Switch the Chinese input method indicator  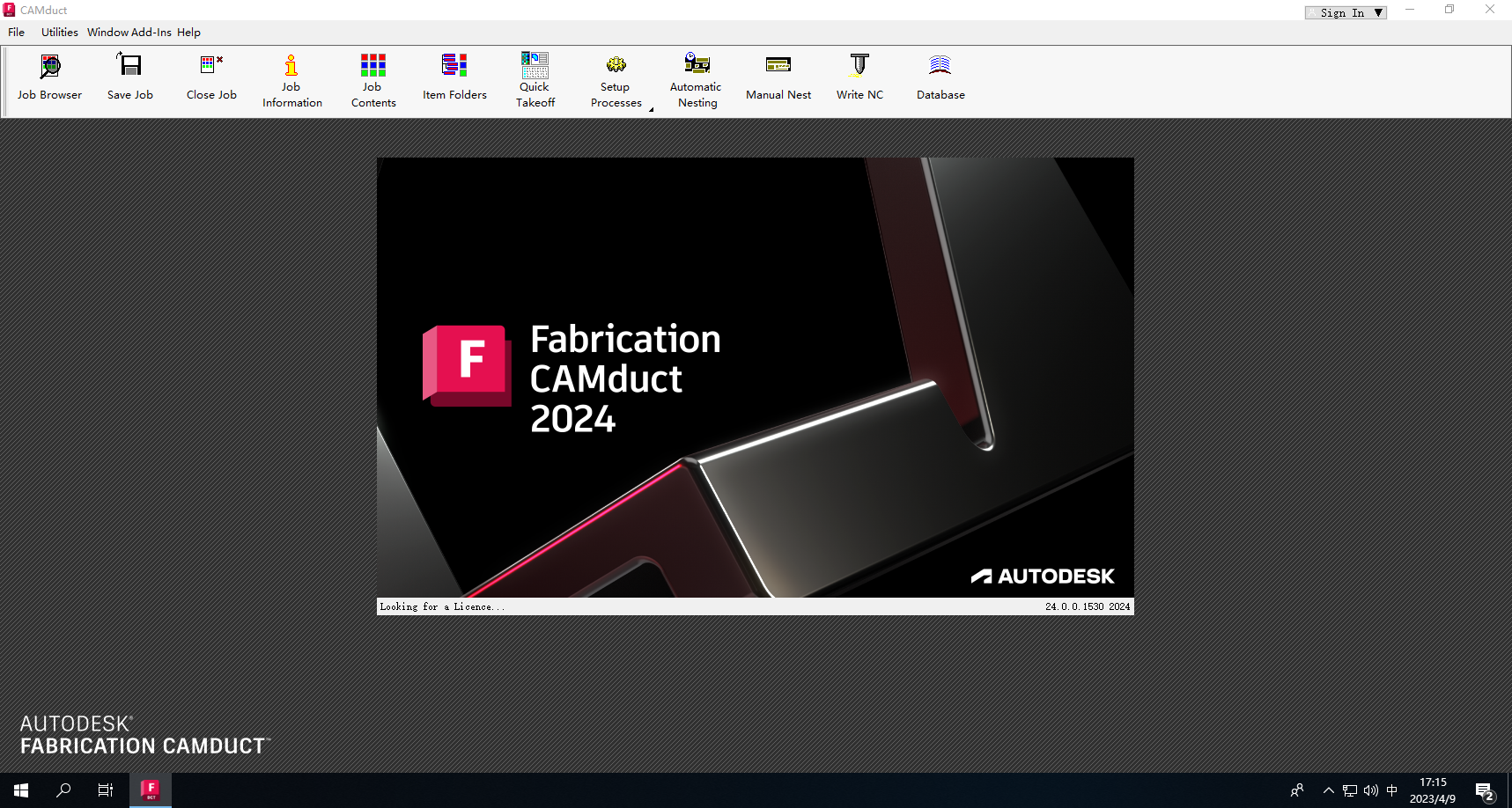pos(1391,790)
